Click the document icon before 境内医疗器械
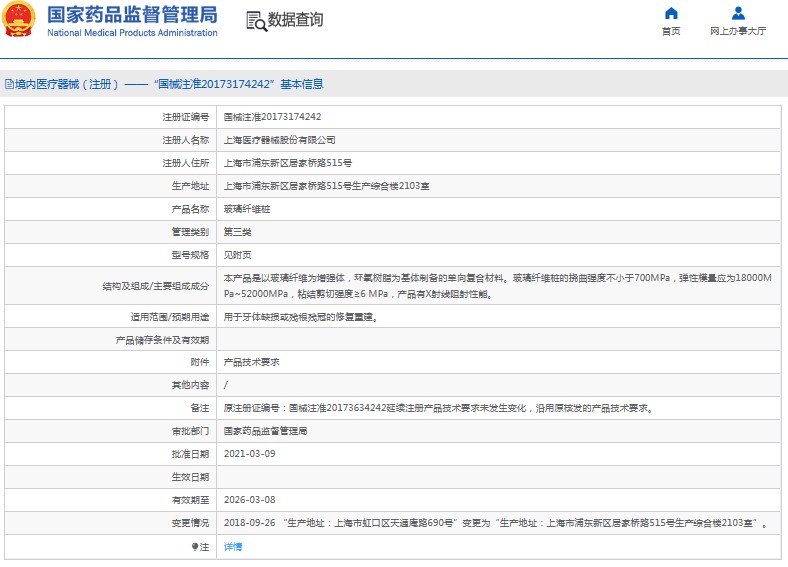 pyautogui.click(x=9, y=85)
